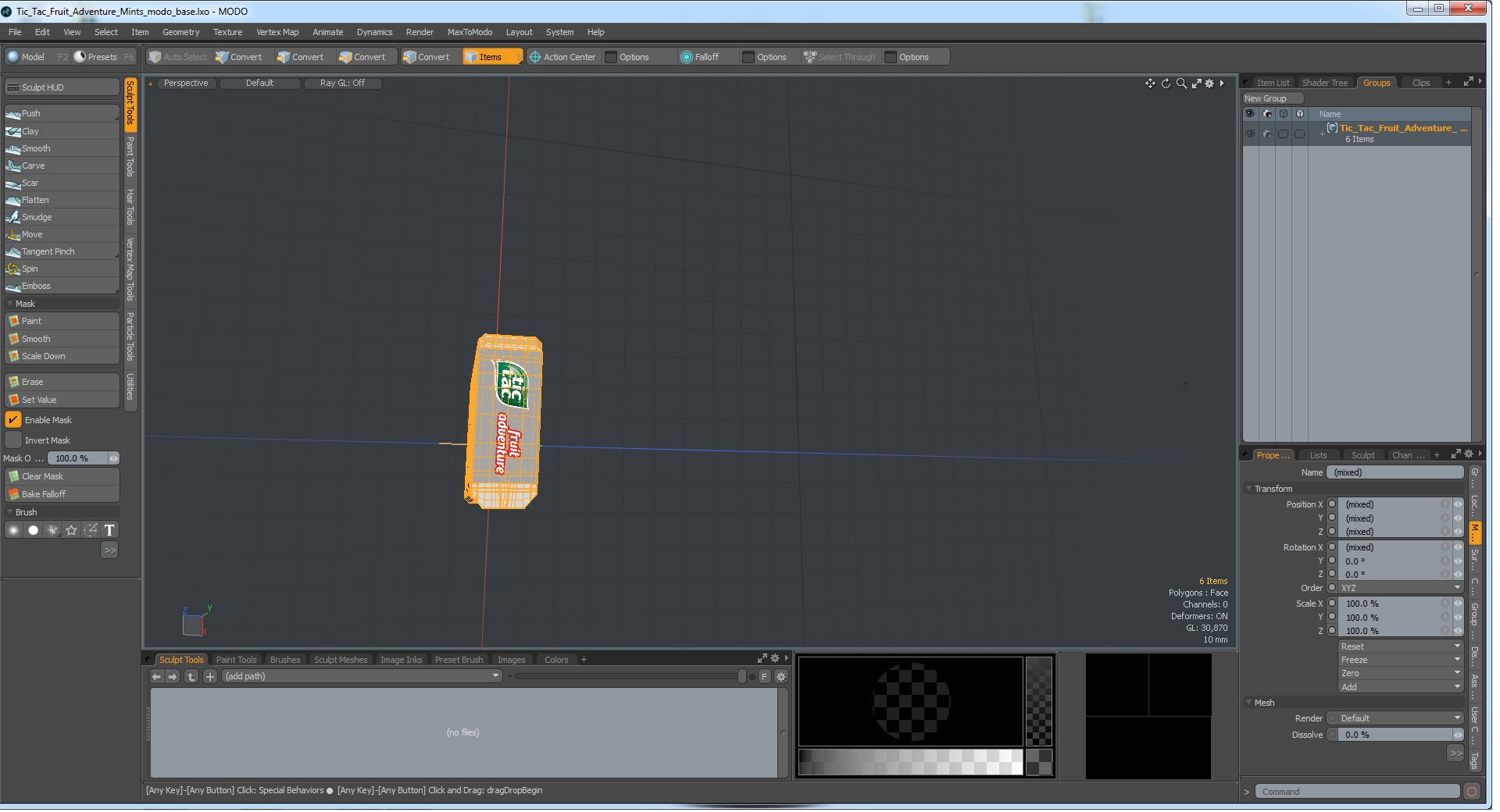Click the viewport zoom magnifier icon

[1181, 84]
